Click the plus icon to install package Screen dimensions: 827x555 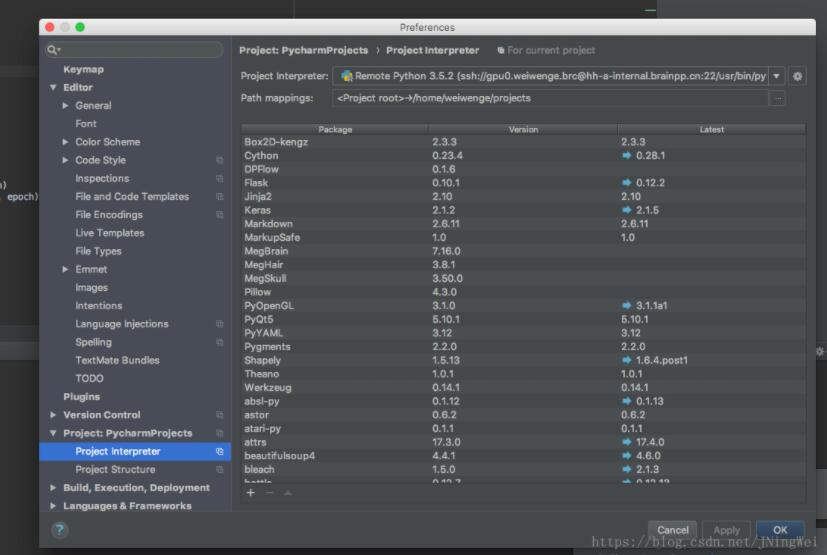[251, 492]
